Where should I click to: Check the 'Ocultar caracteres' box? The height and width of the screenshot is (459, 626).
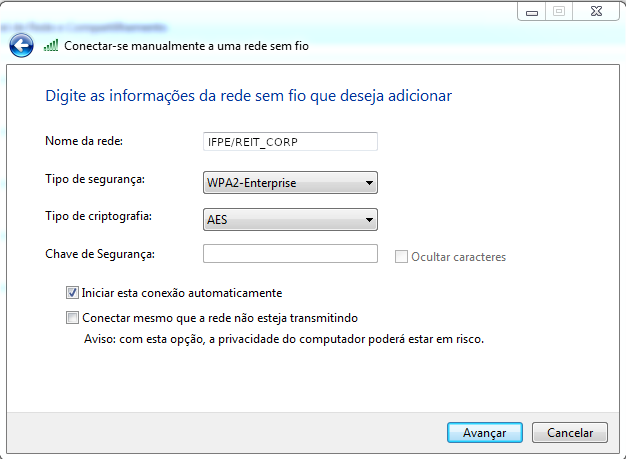402,257
